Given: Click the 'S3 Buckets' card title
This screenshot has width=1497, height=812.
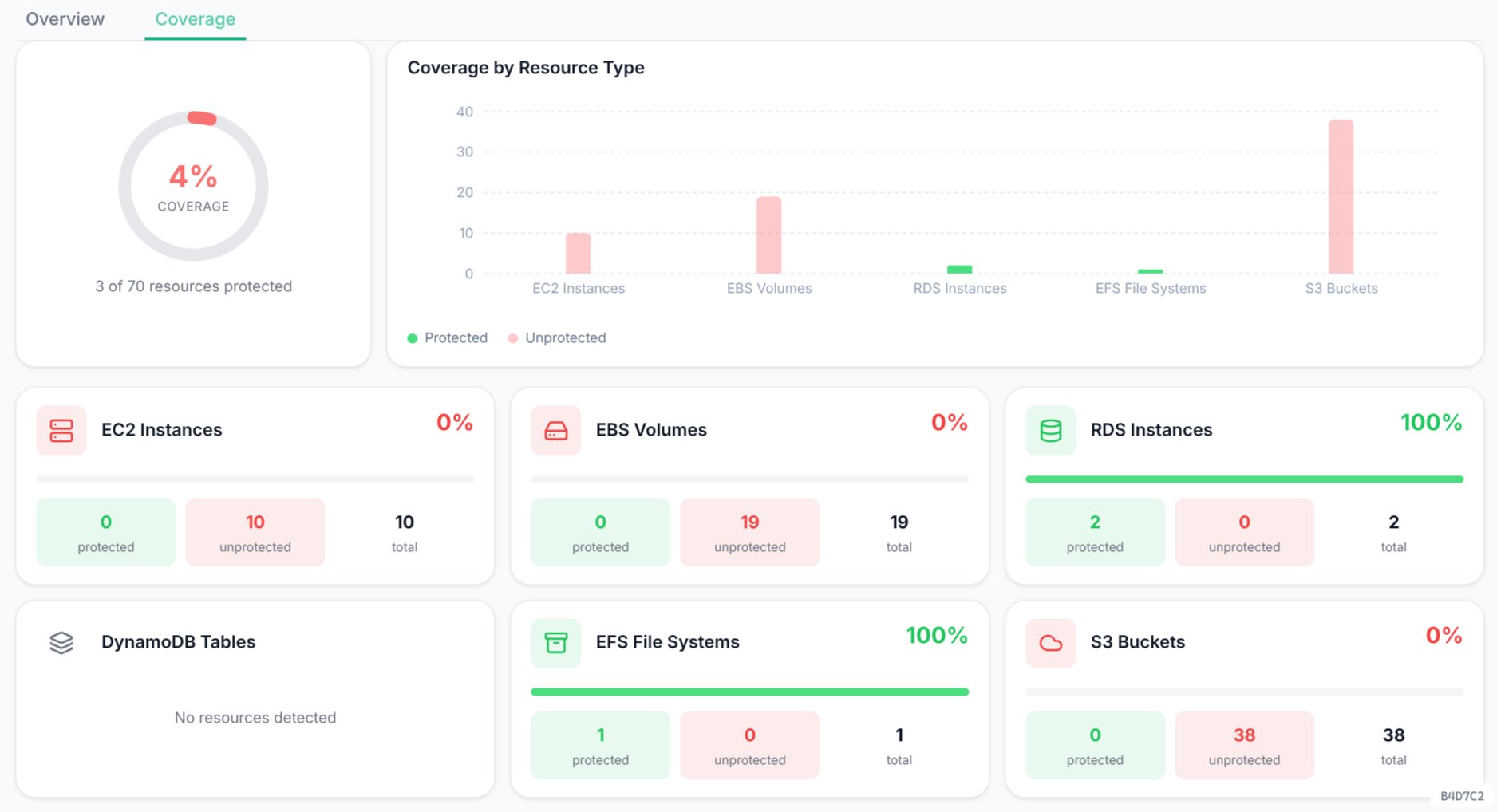Looking at the screenshot, I should pyautogui.click(x=1138, y=642).
